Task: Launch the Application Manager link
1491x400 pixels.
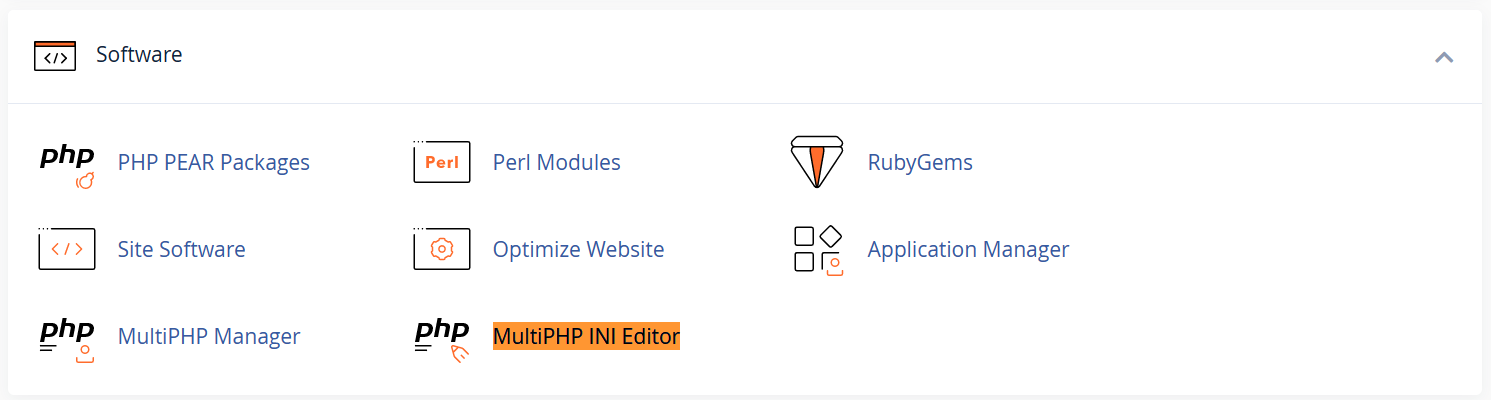Action: point(968,249)
